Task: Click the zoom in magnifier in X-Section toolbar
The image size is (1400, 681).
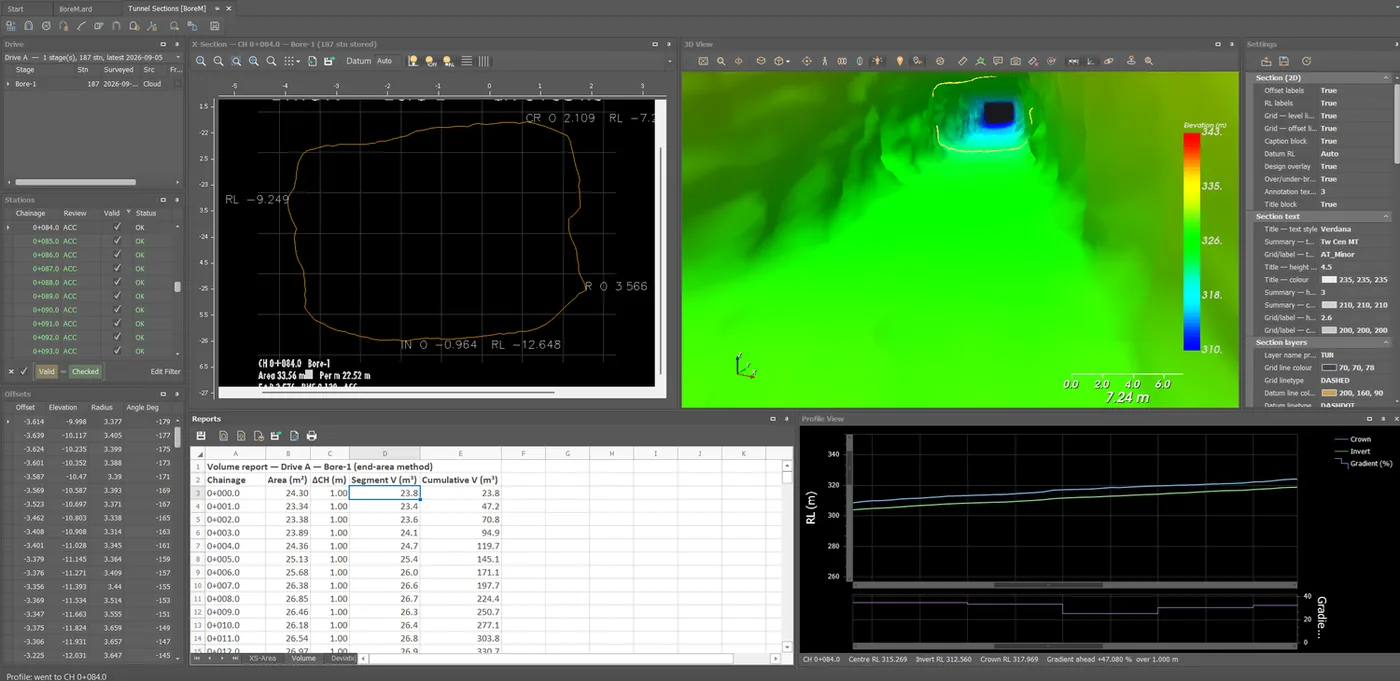Action: pos(201,61)
